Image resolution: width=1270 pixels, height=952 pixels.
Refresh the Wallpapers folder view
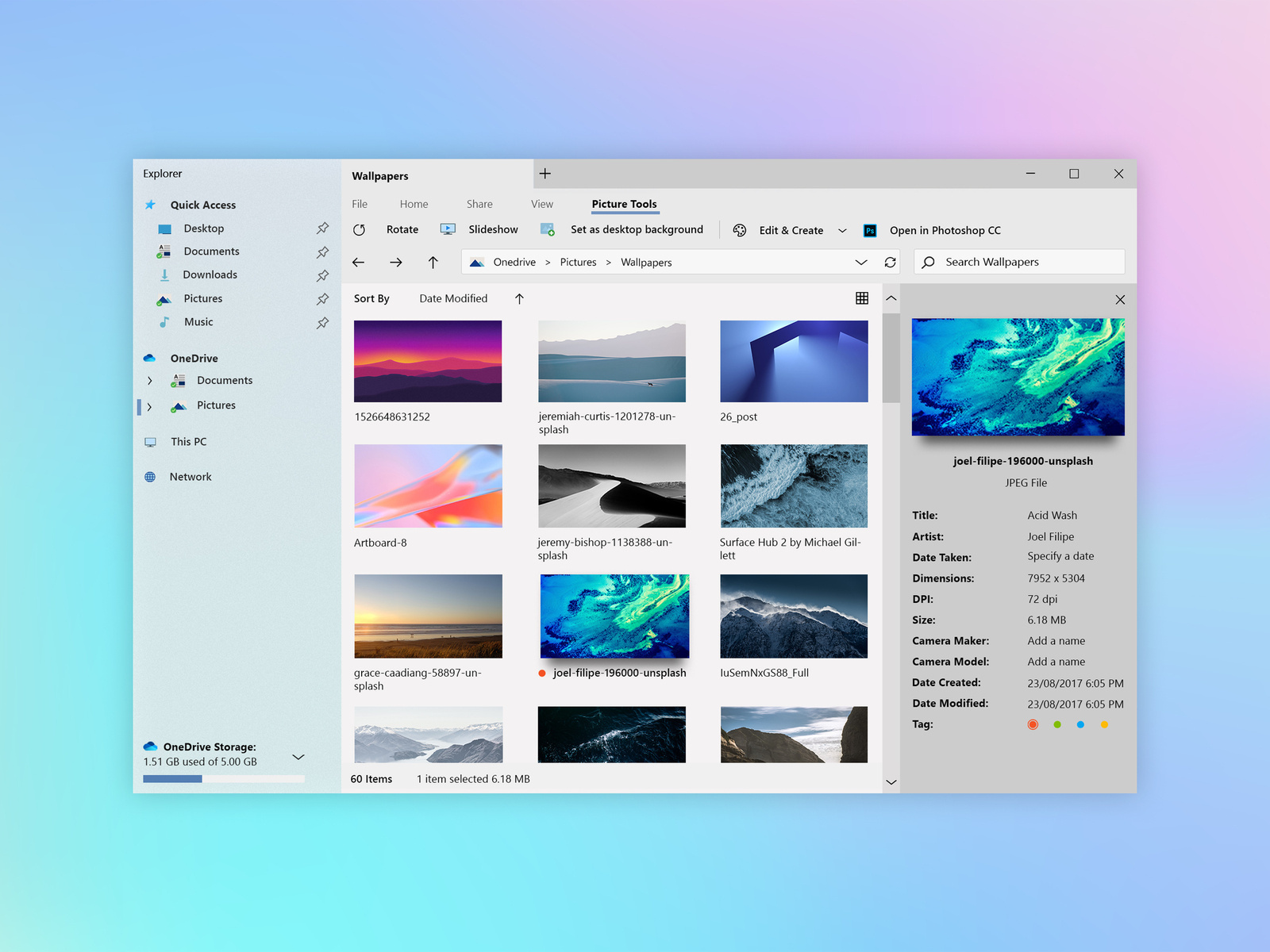(890, 262)
